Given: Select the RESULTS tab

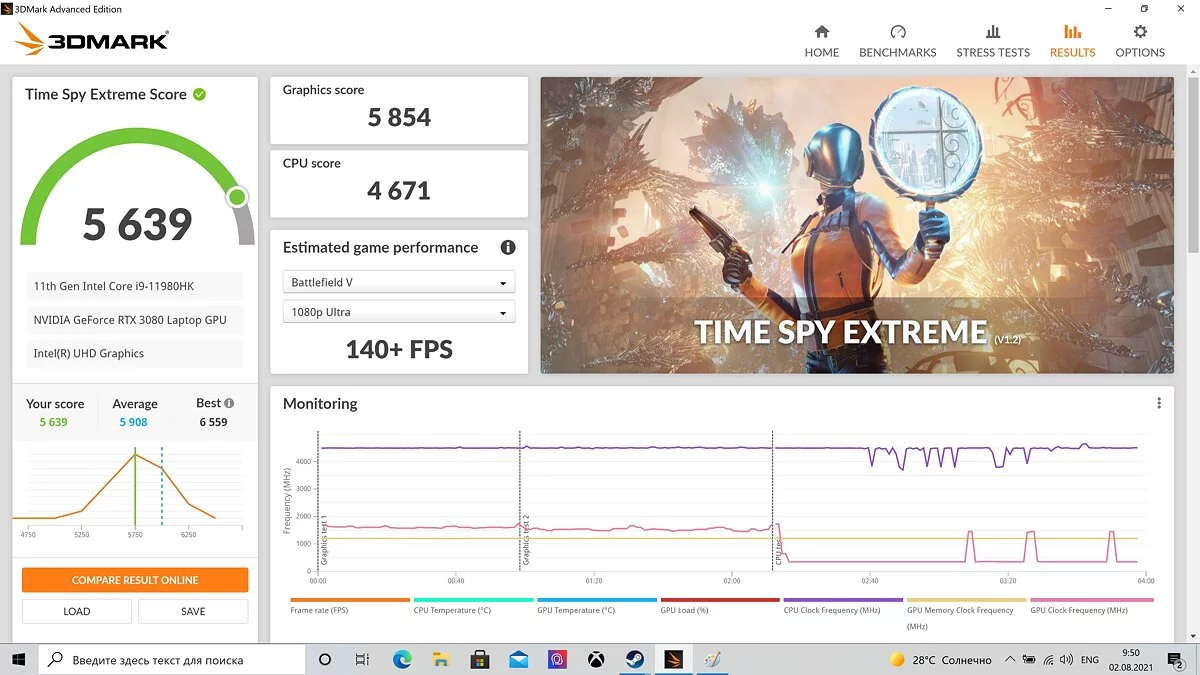Looking at the screenshot, I should (x=1072, y=41).
